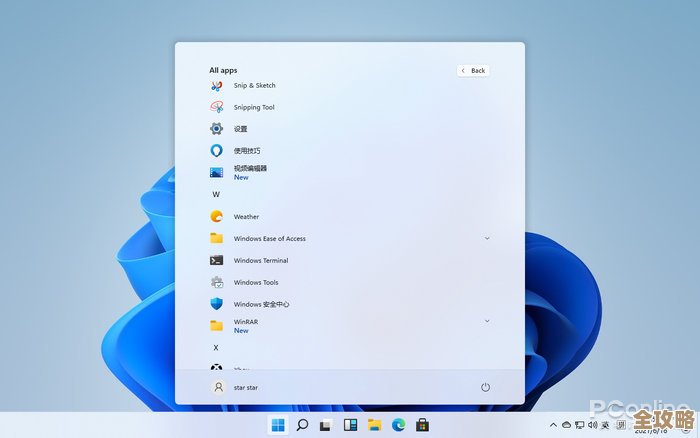This screenshot has height=438, width=700.
Task: Click the 拼 IME mode indicator
Action: (x=621, y=425)
